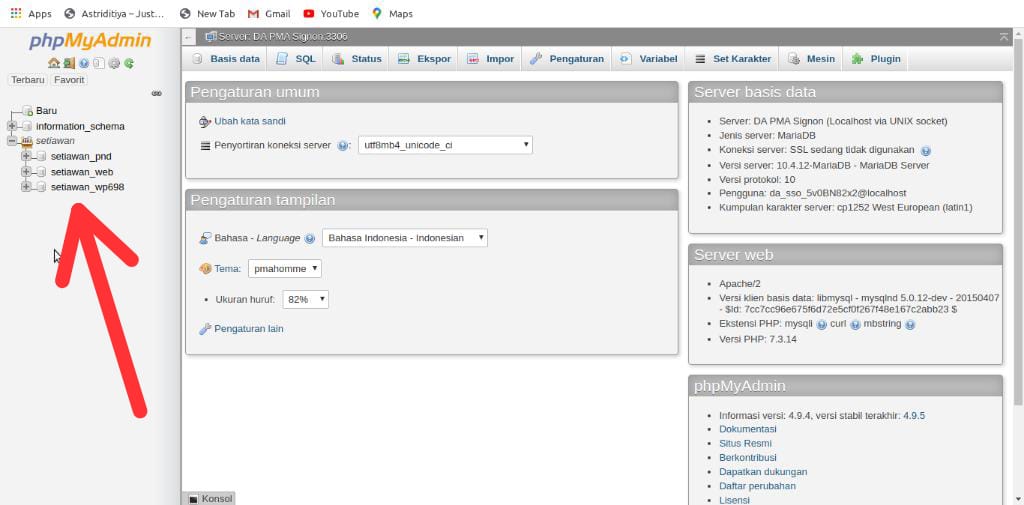The height and width of the screenshot is (505, 1024).
Task: Open the Plugin tab
Action: click(876, 59)
